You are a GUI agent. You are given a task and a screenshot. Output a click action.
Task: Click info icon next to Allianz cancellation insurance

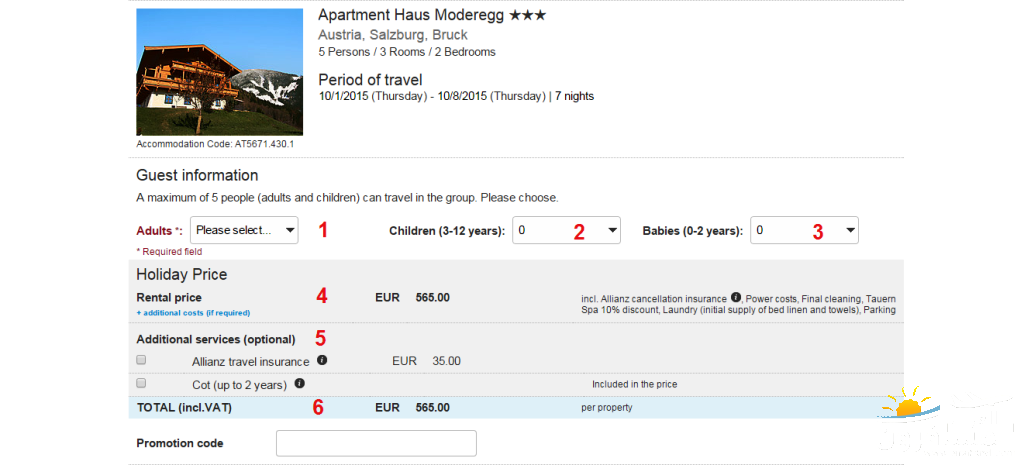tap(735, 297)
